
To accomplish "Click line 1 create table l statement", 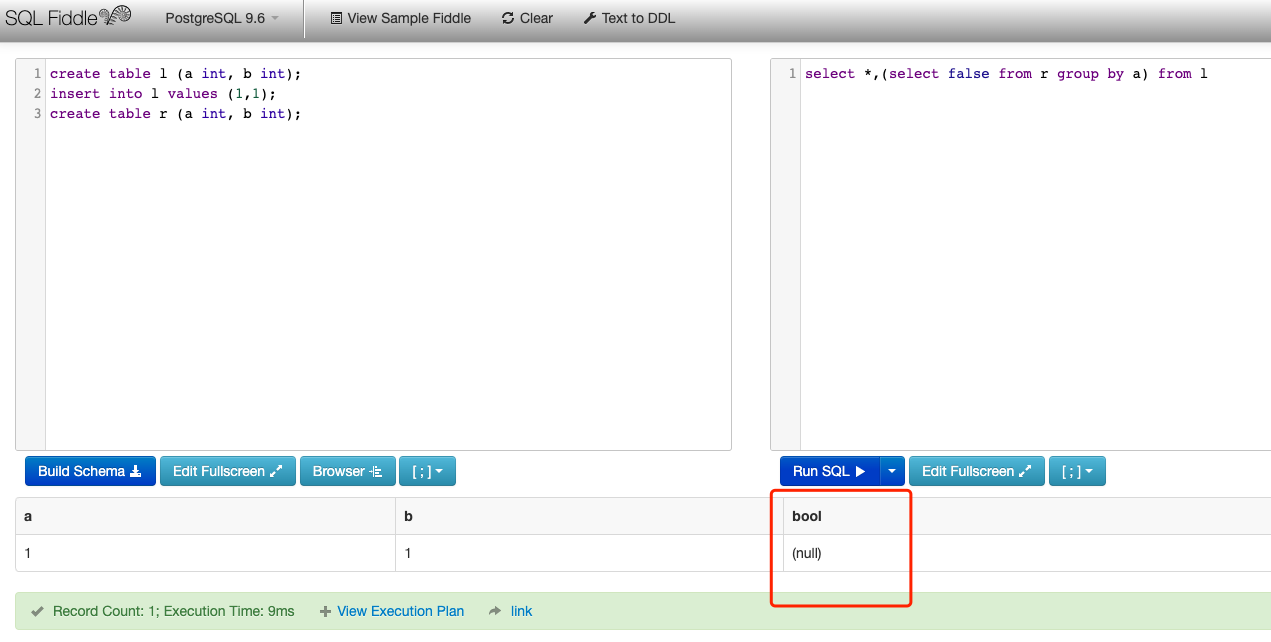I will pos(175,74).
